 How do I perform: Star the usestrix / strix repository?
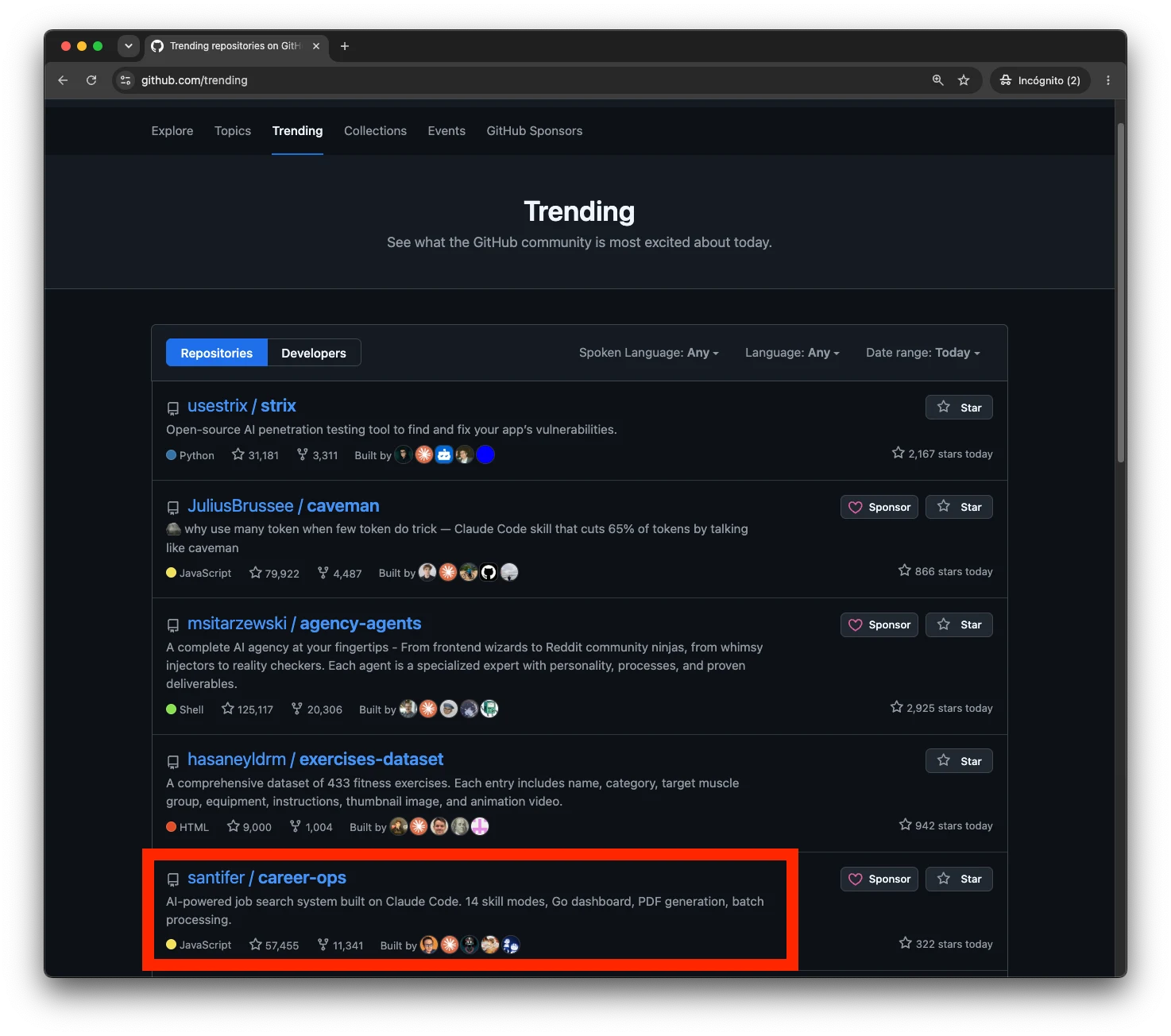[959, 408]
